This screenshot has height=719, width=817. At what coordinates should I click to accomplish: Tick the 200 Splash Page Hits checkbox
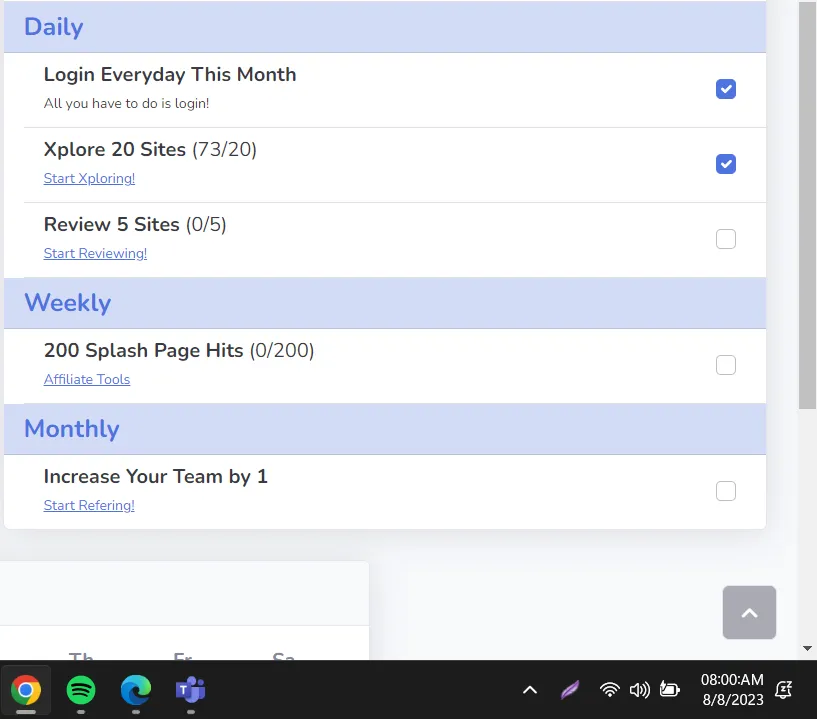726,365
